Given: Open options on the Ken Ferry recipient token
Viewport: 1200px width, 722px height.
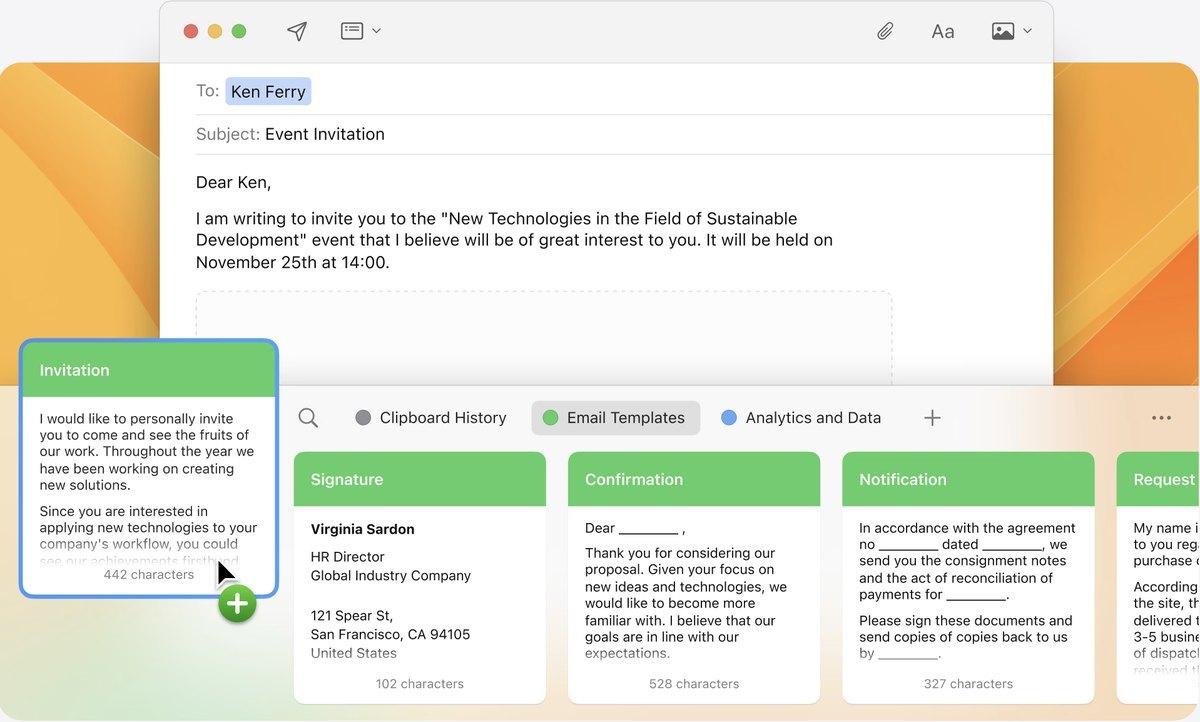Looking at the screenshot, I should (267, 91).
